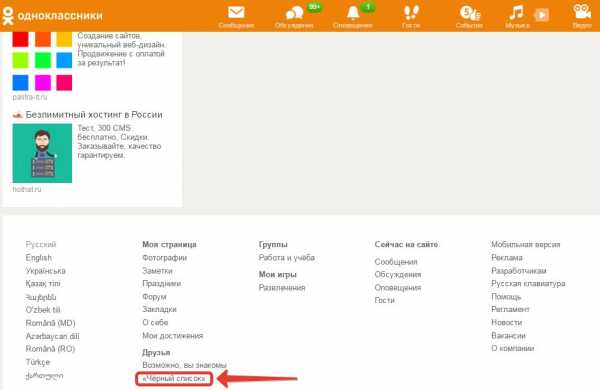Open Фотографии in footer menu
Image resolution: width=600 pixels, height=390 pixels.
[x=165, y=258]
